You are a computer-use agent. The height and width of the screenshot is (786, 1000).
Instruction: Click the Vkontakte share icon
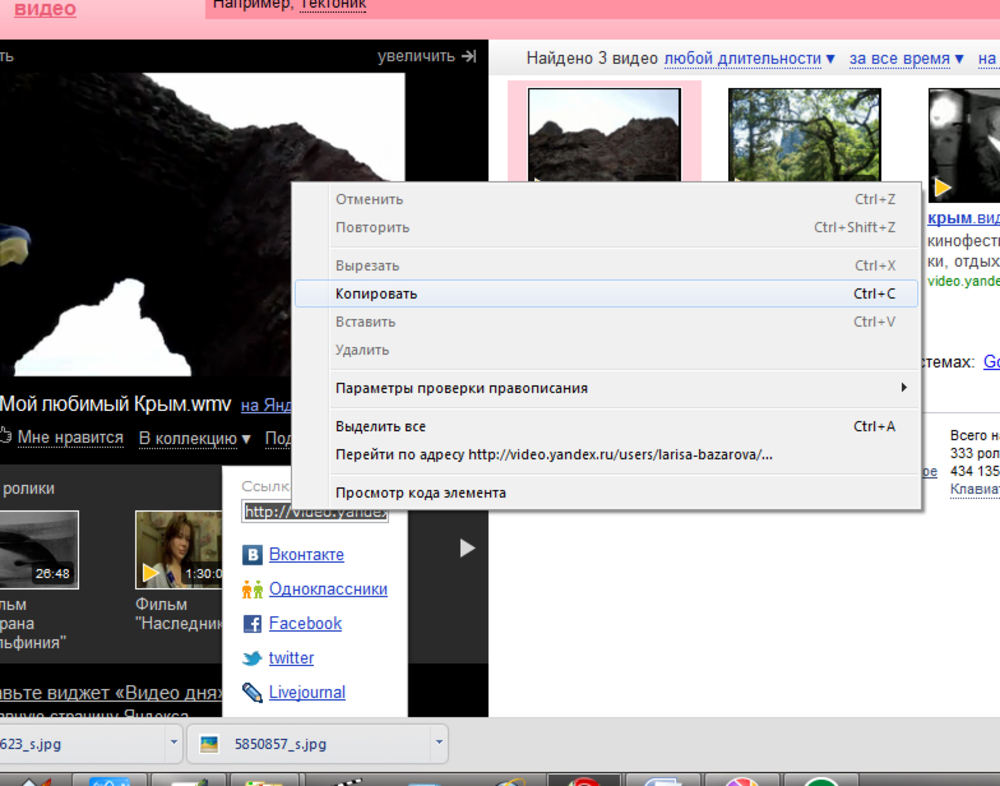(x=252, y=555)
